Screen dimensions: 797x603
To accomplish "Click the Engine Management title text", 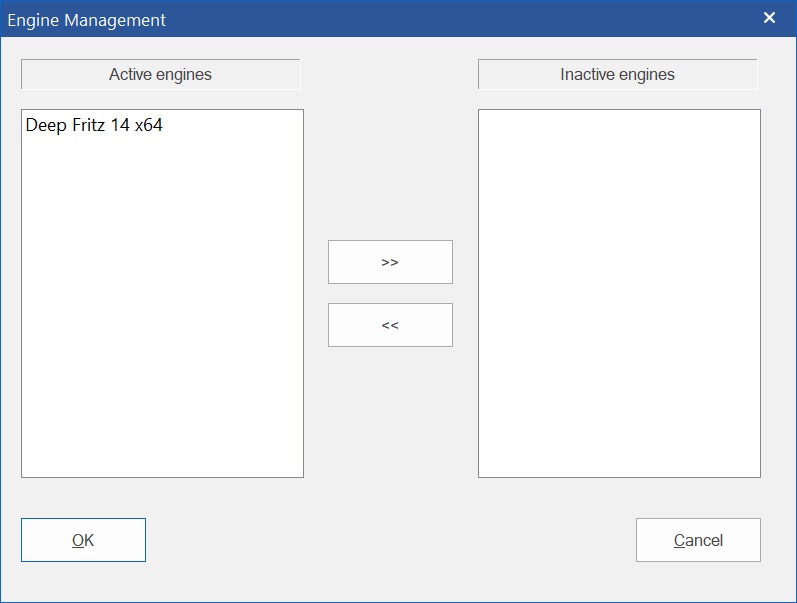I will (x=87, y=20).
